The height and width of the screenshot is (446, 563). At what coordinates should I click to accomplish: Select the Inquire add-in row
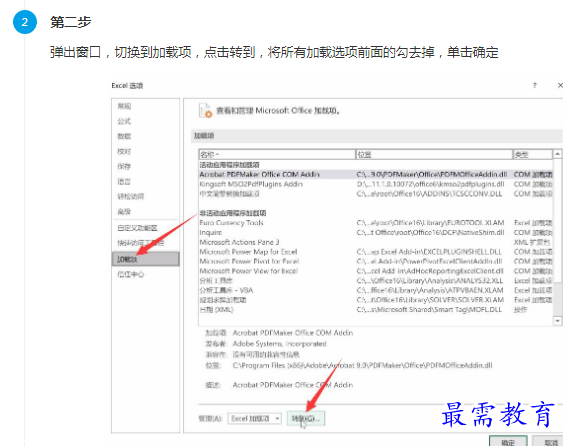point(376,233)
